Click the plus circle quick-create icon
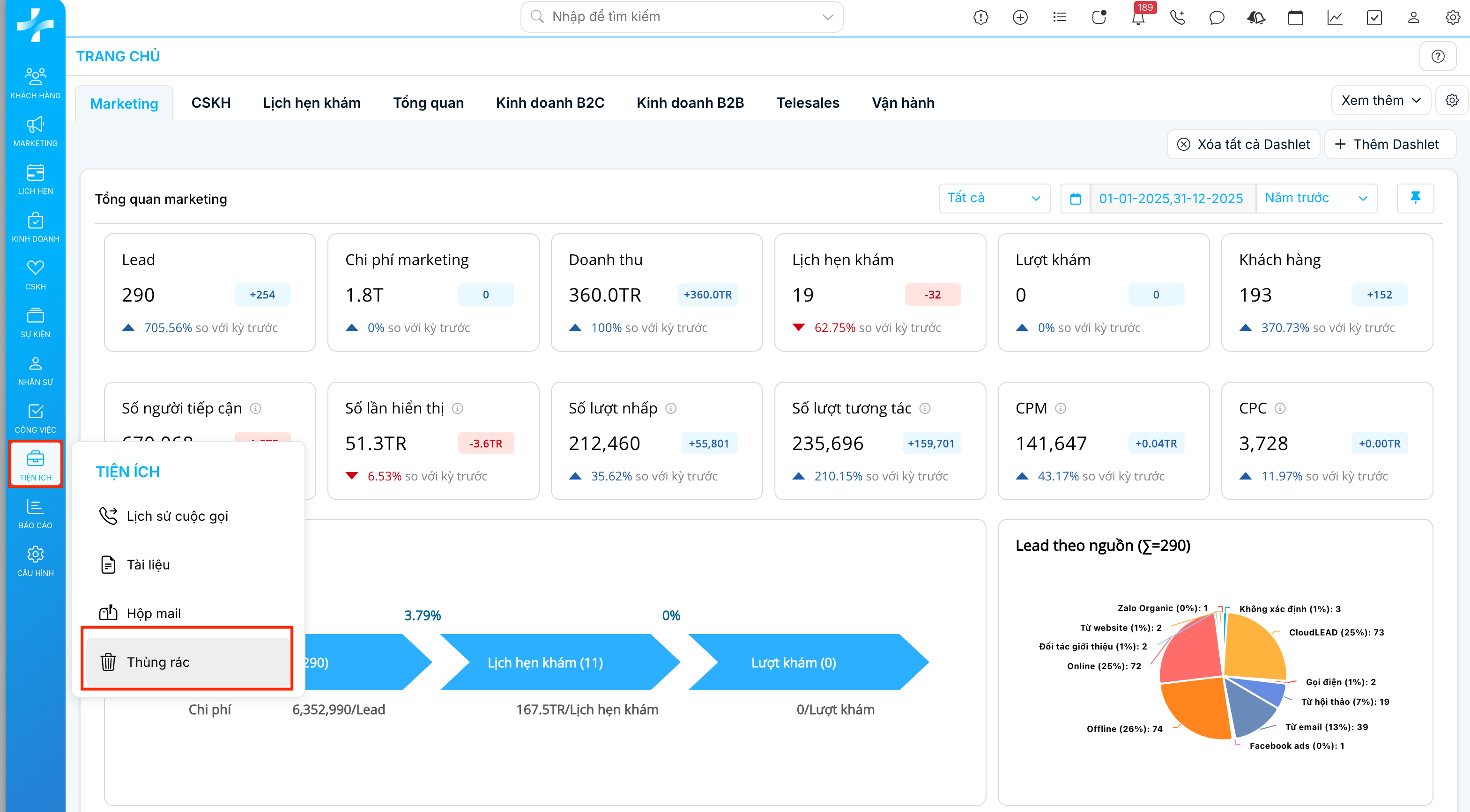Screen dimensions: 1470x812 pyautogui.click(x=1020, y=18)
